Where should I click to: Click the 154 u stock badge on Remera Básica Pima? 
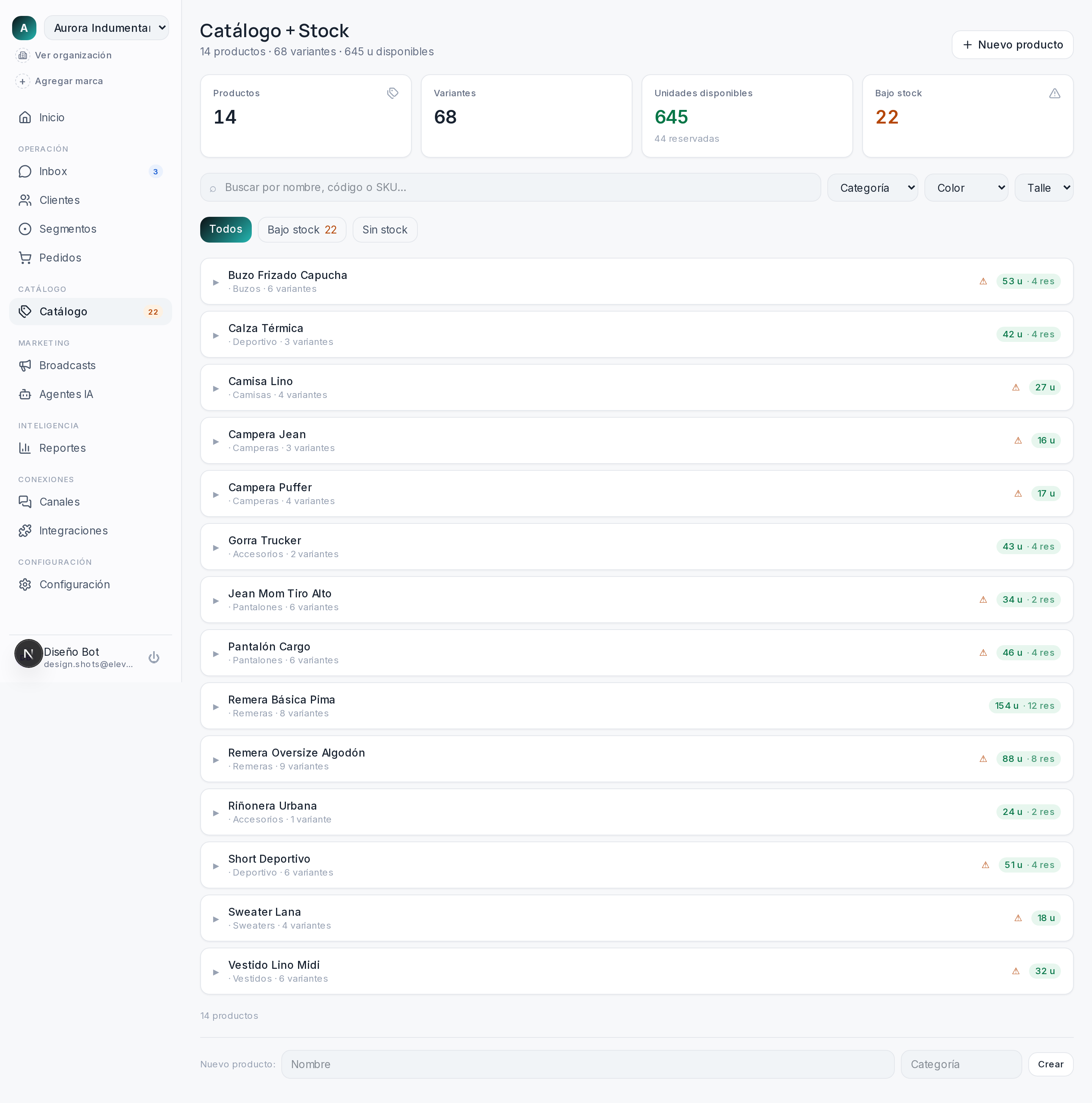point(1025,706)
